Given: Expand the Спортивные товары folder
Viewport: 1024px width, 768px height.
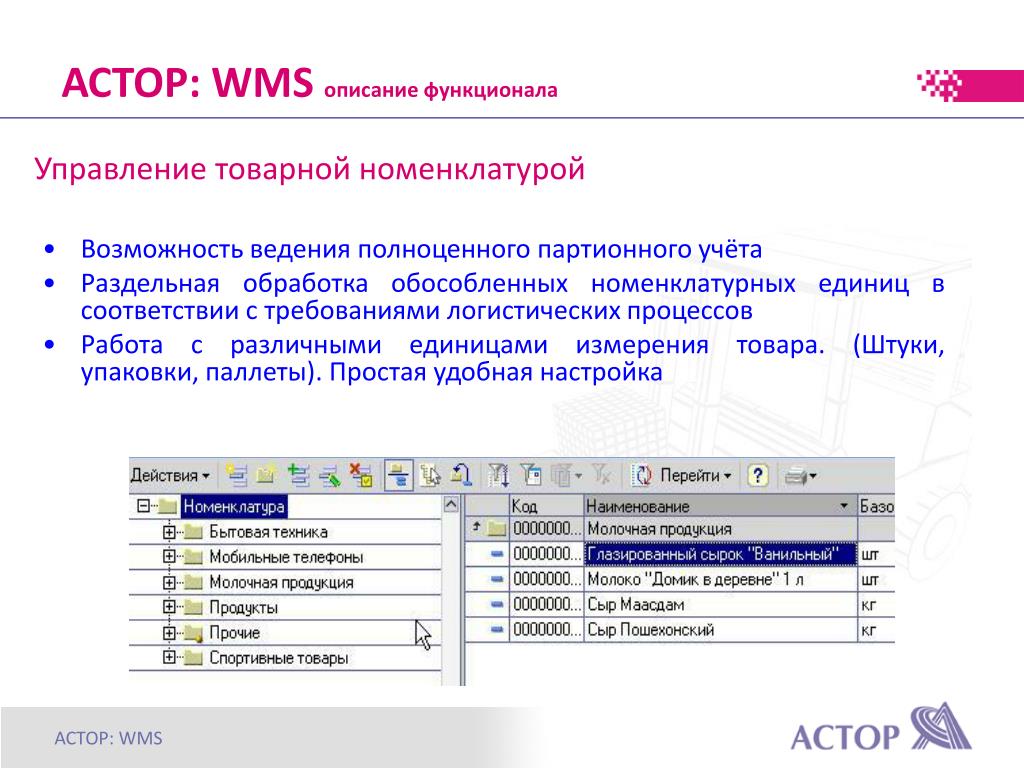Looking at the screenshot, I should tap(168, 658).
